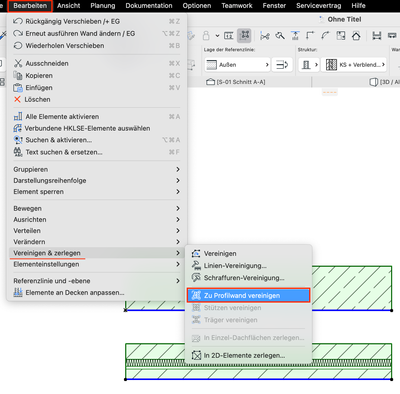Viewport: 400px width, 394px height.
Task: Click Einfügen in the menu
Action: (97, 87)
